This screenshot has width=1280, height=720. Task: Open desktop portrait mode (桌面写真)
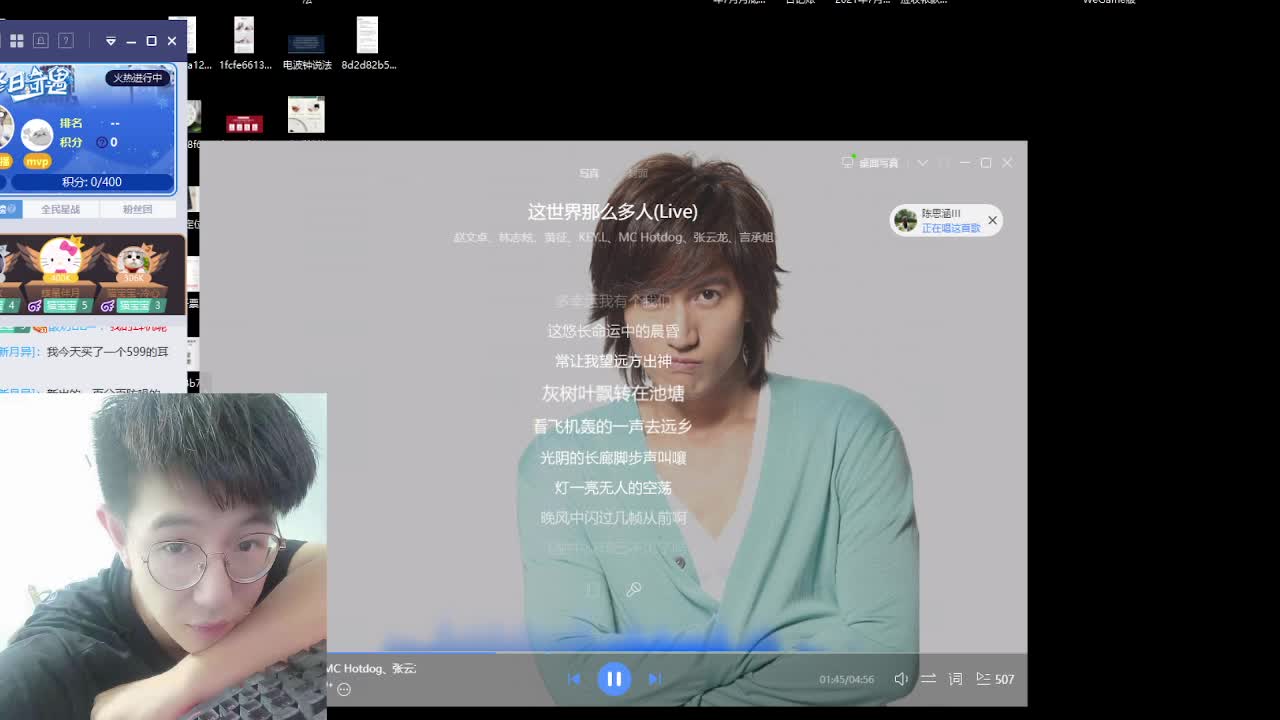click(871, 163)
